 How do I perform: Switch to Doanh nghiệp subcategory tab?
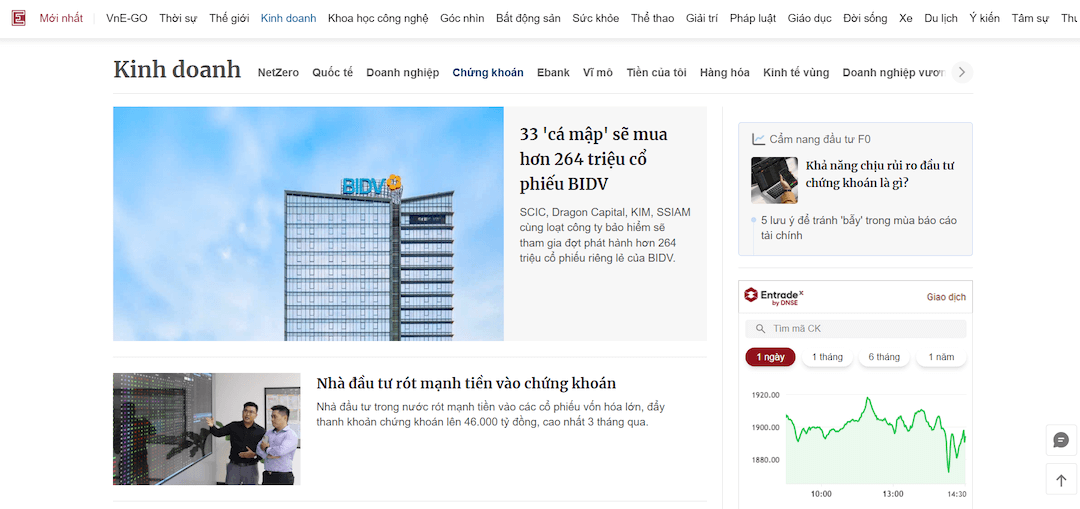402,72
